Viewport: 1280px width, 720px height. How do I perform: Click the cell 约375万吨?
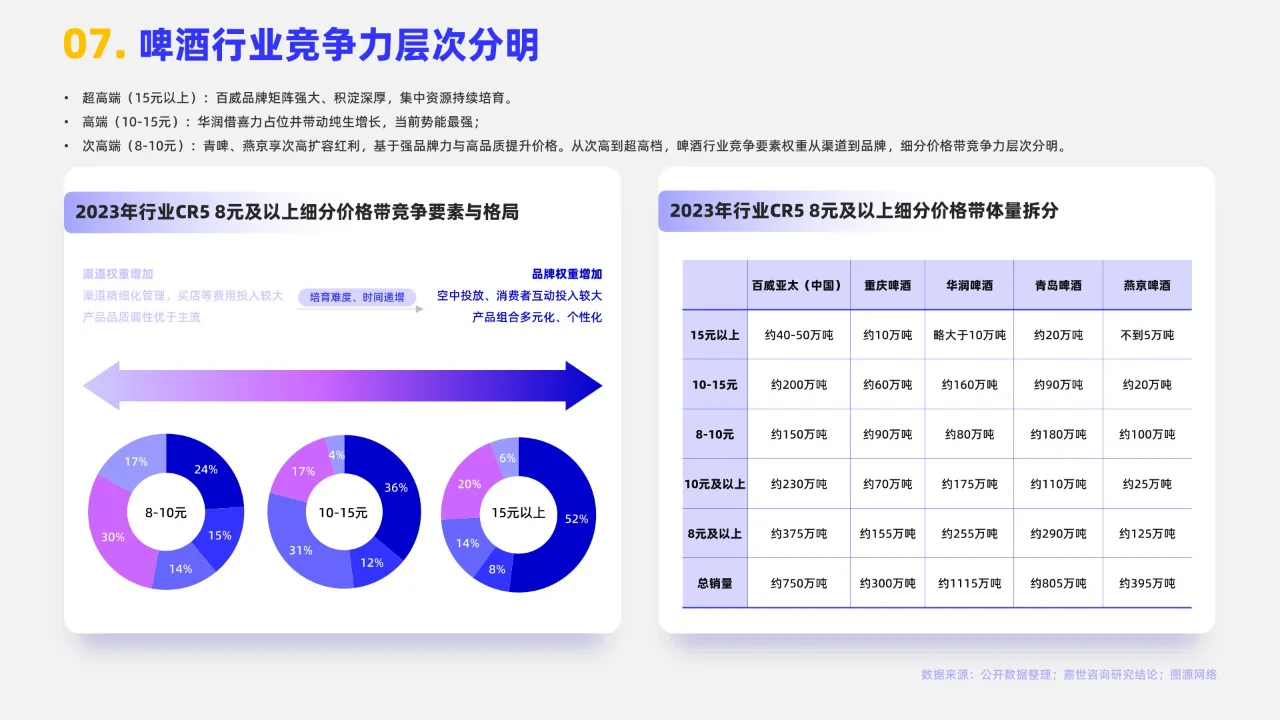(799, 534)
